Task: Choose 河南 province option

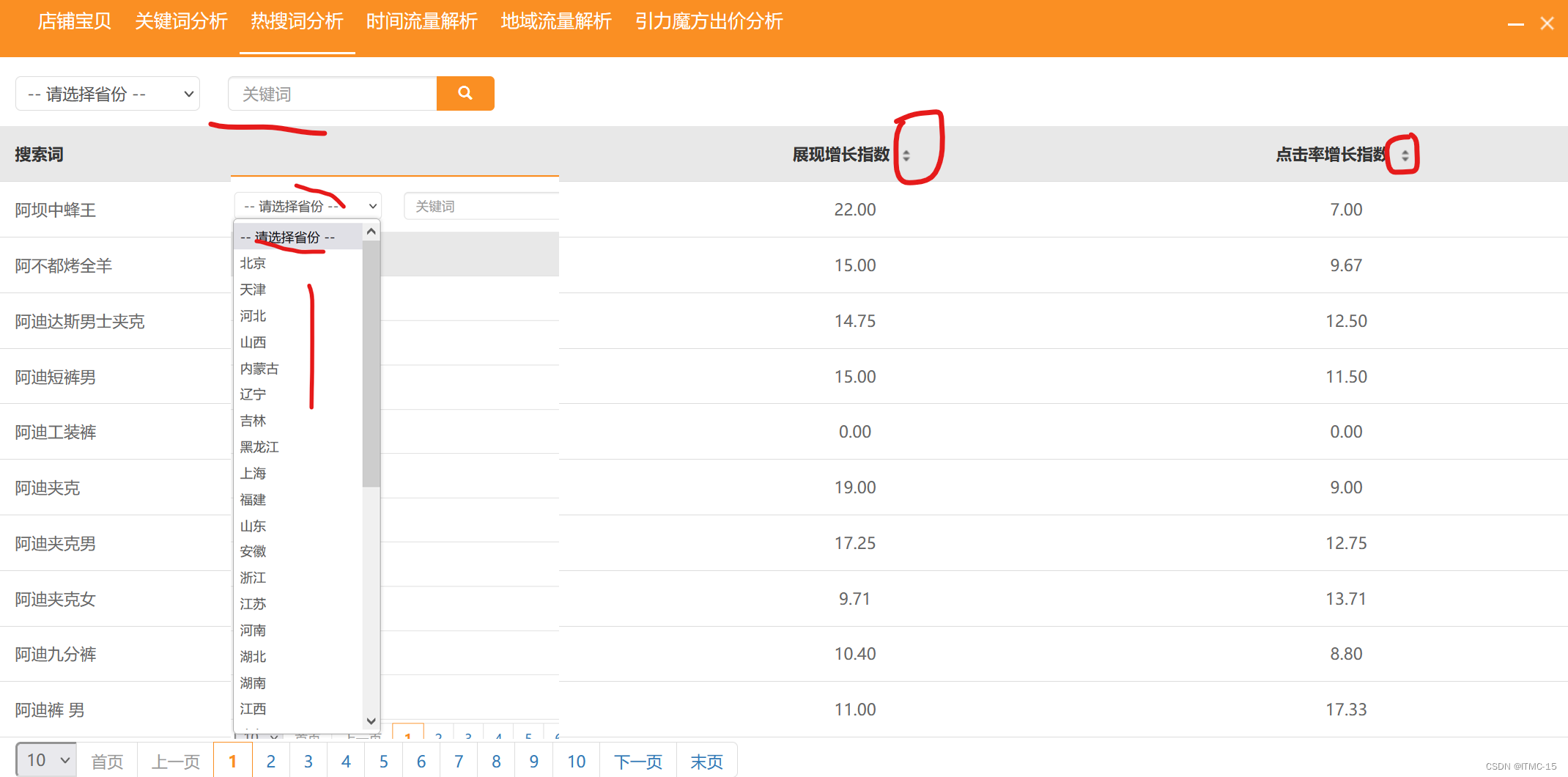Action: (253, 630)
